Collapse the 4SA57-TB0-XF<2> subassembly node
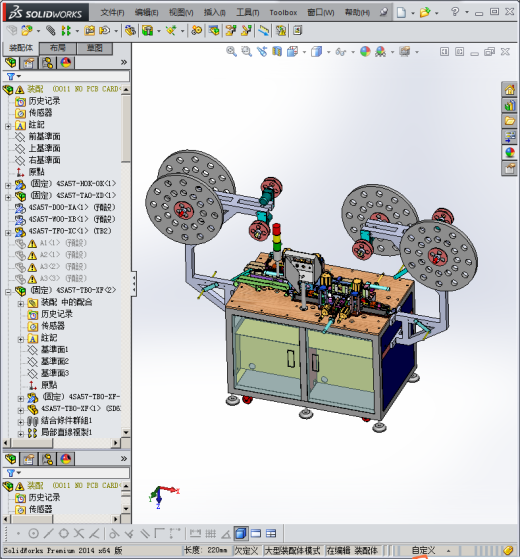The image size is (520, 559). click(x=8, y=292)
